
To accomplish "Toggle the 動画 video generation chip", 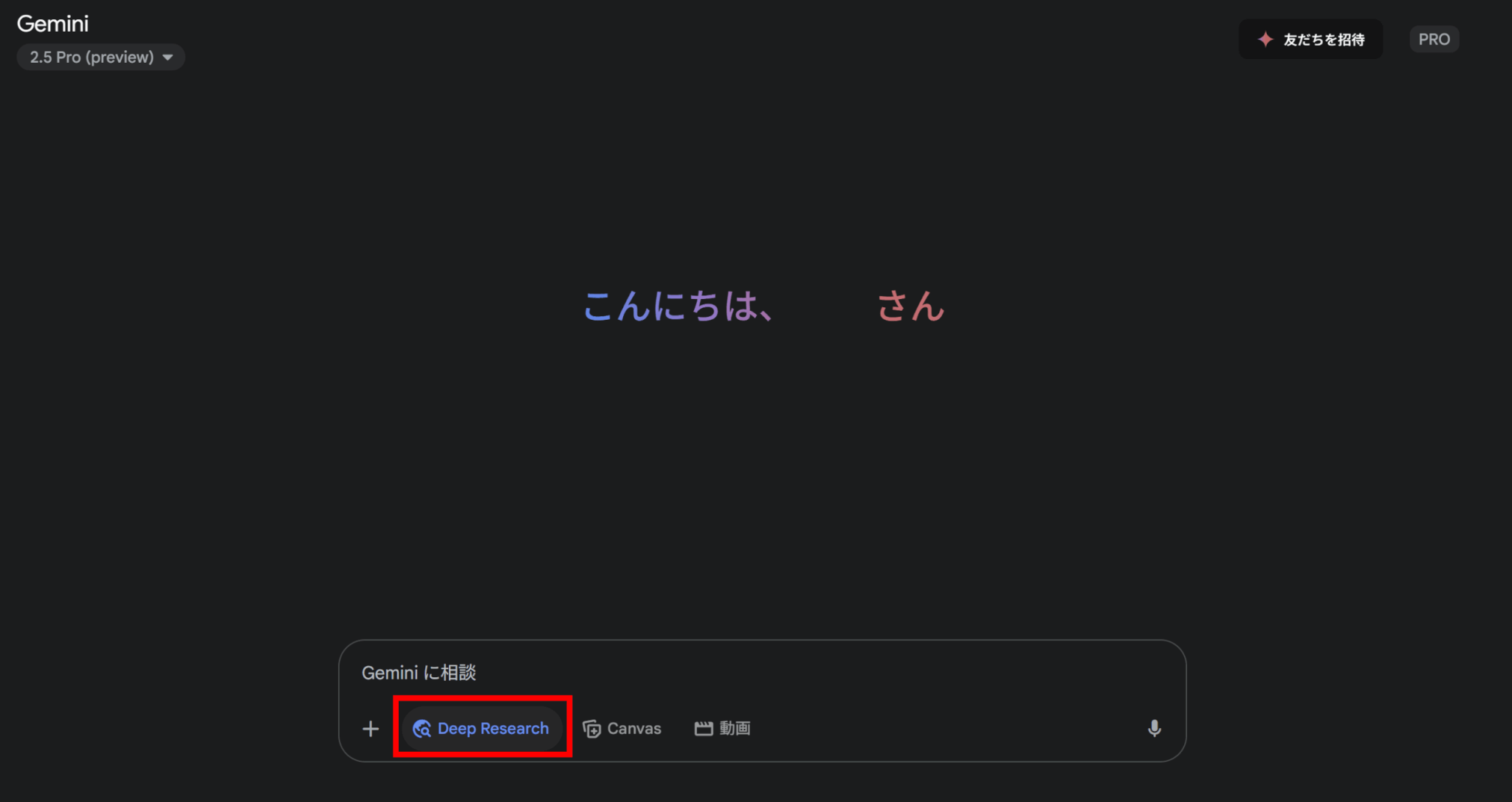I will (x=722, y=729).
